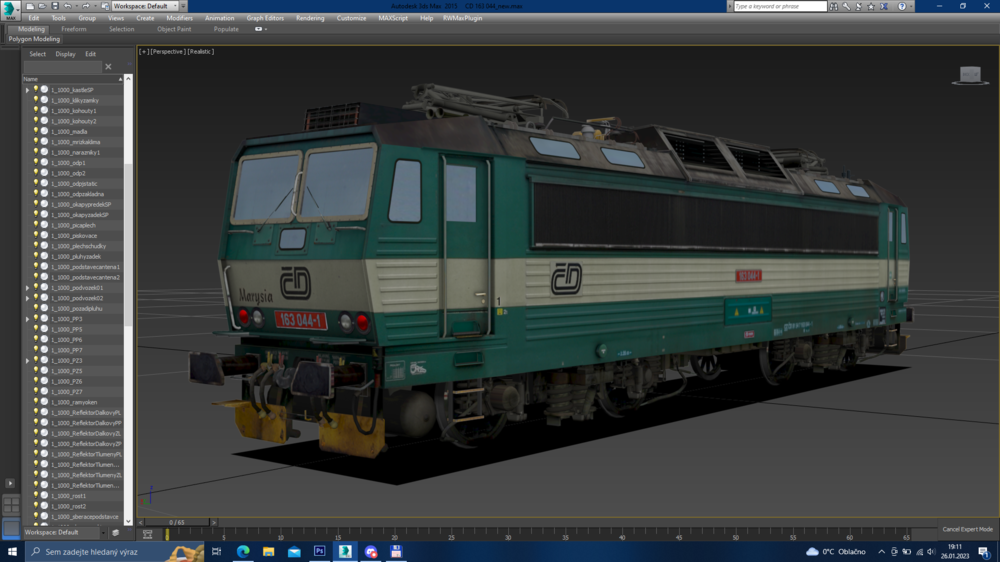Hide the 1_1000_kohouty1 object via bulb

click(x=36, y=110)
